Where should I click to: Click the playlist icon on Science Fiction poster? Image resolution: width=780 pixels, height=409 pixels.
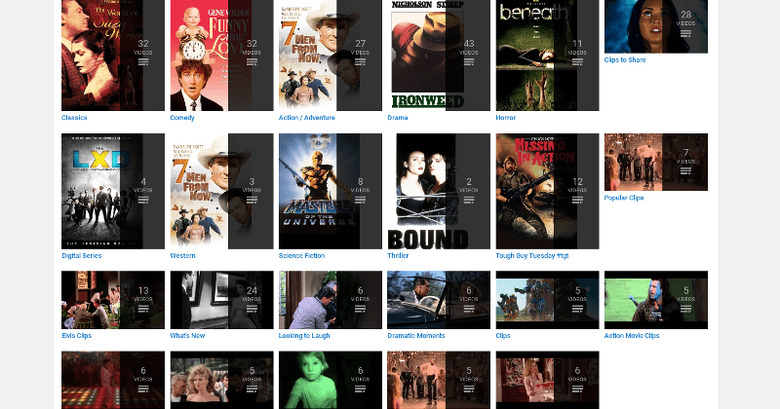(x=360, y=200)
